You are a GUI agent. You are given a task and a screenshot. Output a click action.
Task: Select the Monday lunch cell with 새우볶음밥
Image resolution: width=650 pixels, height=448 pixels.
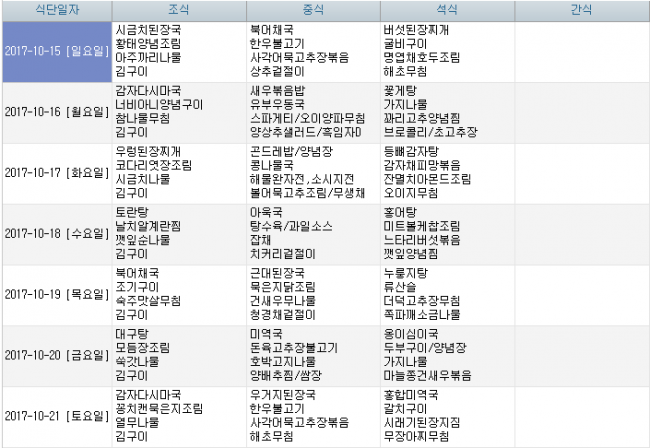(312, 112)
